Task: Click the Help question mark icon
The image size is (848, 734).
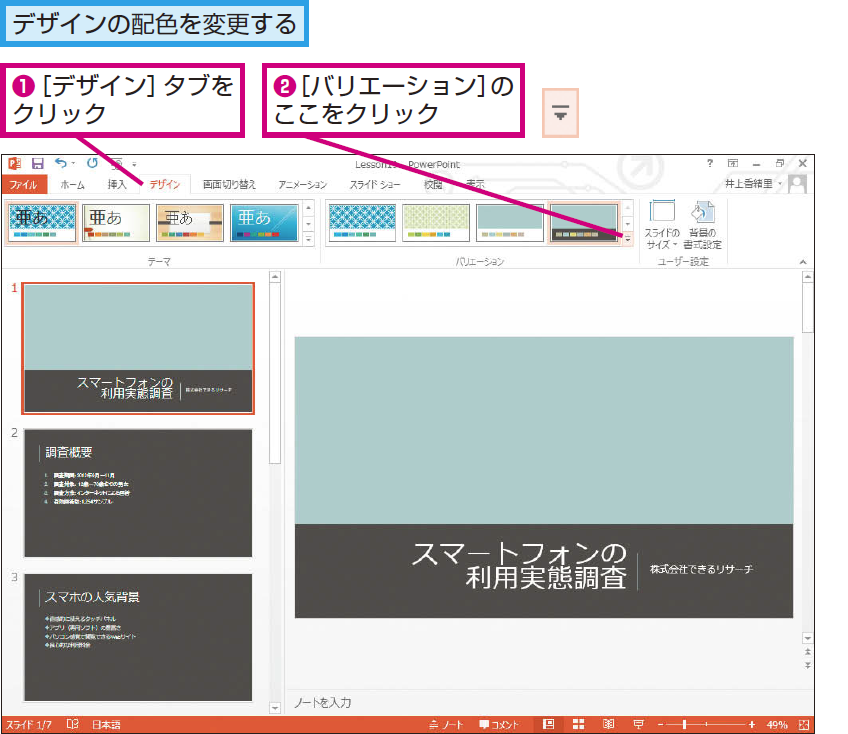Action: (x=710, y=163)
